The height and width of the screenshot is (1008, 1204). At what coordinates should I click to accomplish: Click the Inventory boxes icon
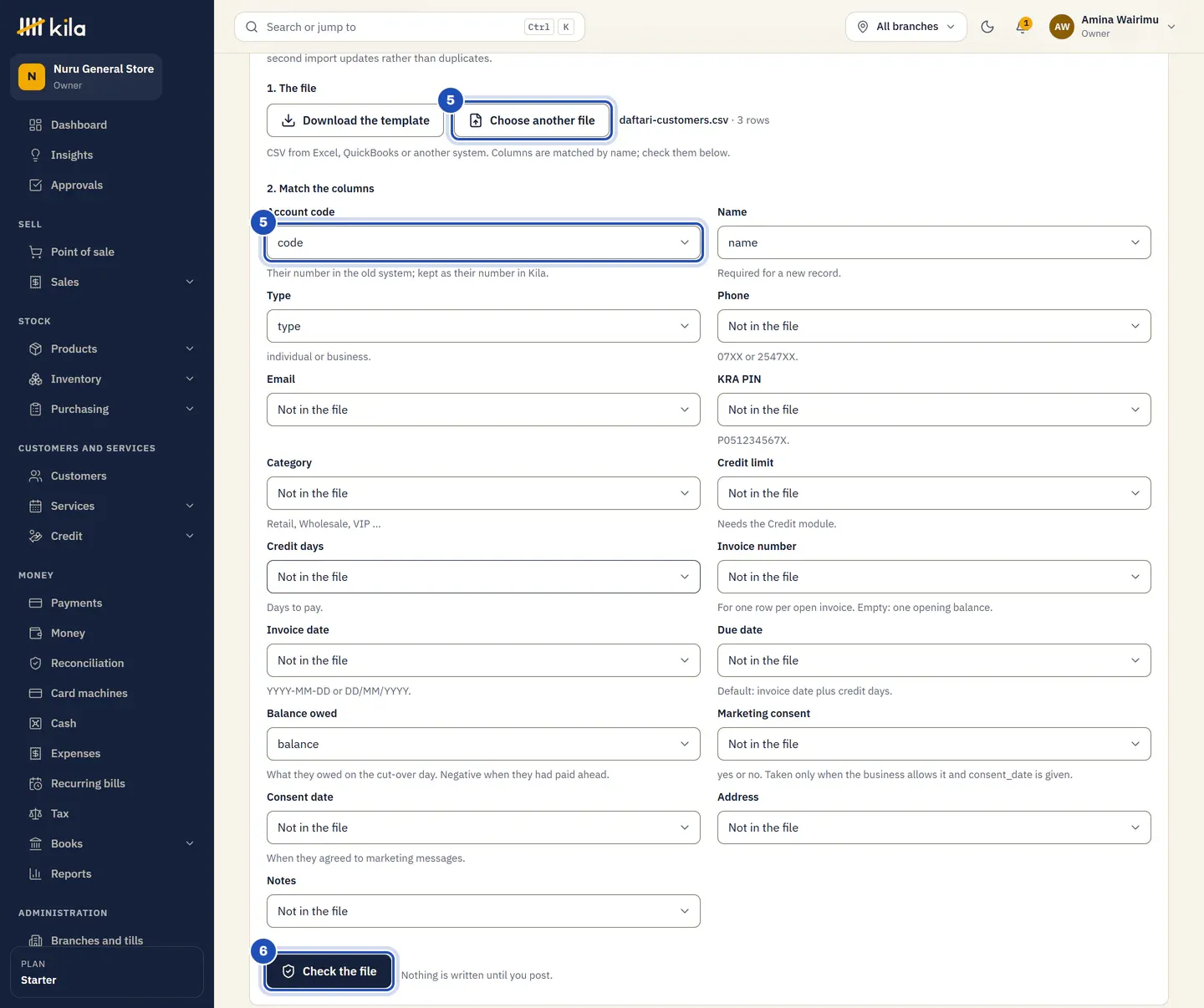35,379
